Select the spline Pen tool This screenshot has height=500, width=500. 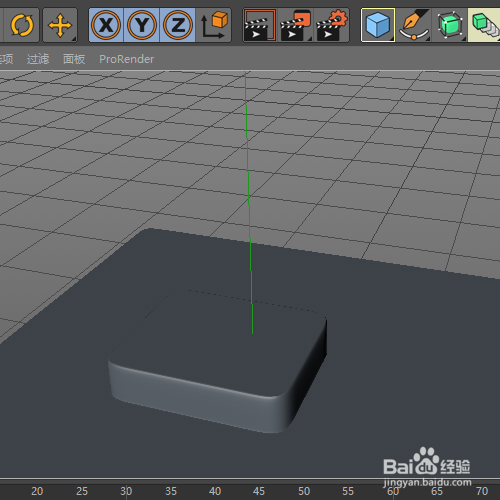(x=414, y=25)
